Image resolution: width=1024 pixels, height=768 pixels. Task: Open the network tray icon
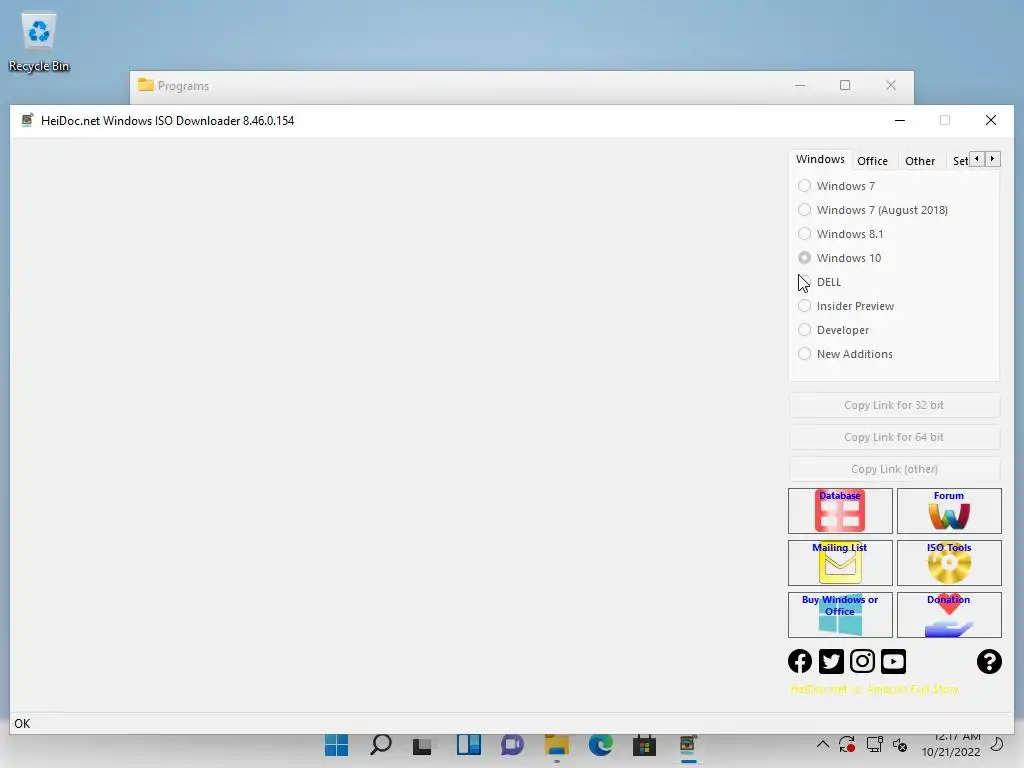click(x=874, y=744)
